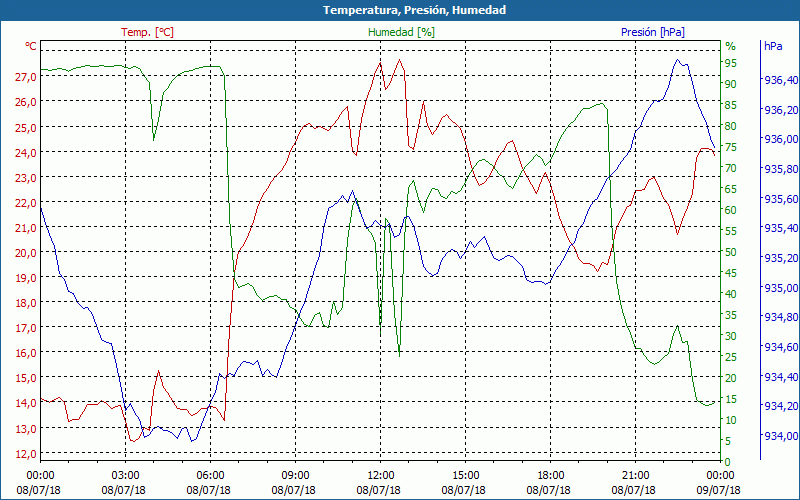This screenshot has width=800, height=500.
Task: Click the green "%" axis unit label
Action: [x=731, y=46]
